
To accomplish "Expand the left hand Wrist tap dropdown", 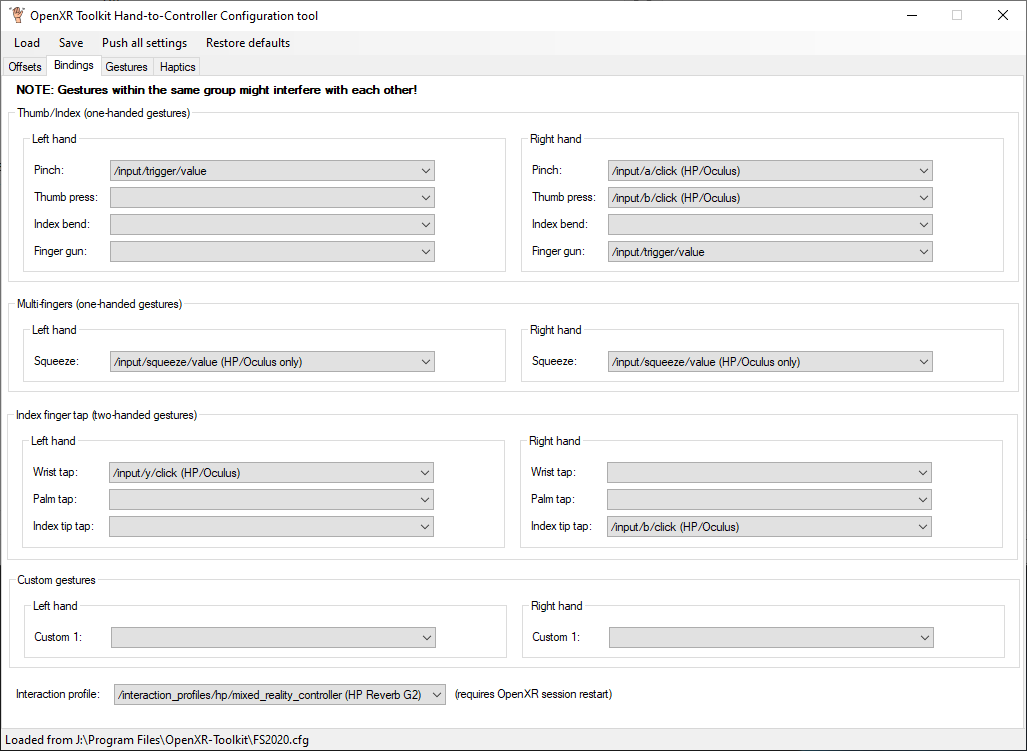I will pos(271,473).
